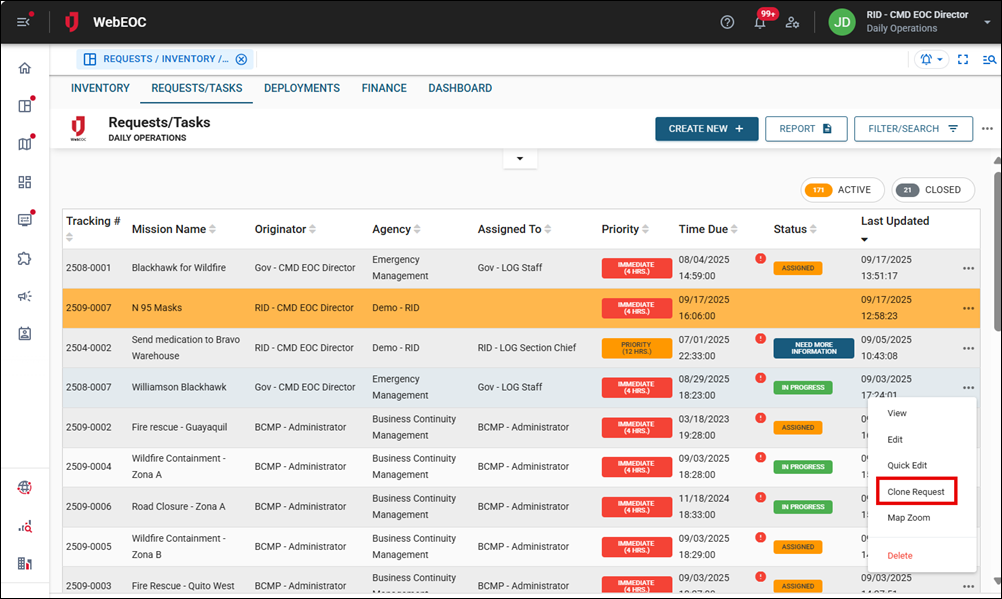Open the Help question mark icon
Screen dimensions: 1002x599
pyautogui.click(x=727, y=21)
